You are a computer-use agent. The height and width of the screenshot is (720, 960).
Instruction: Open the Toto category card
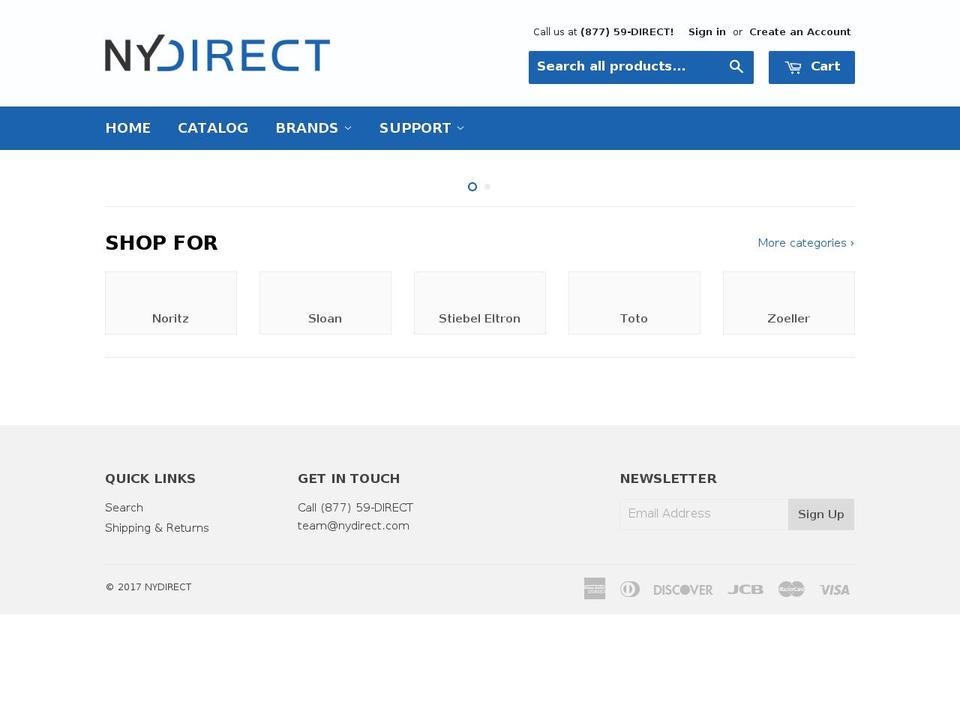634,303
